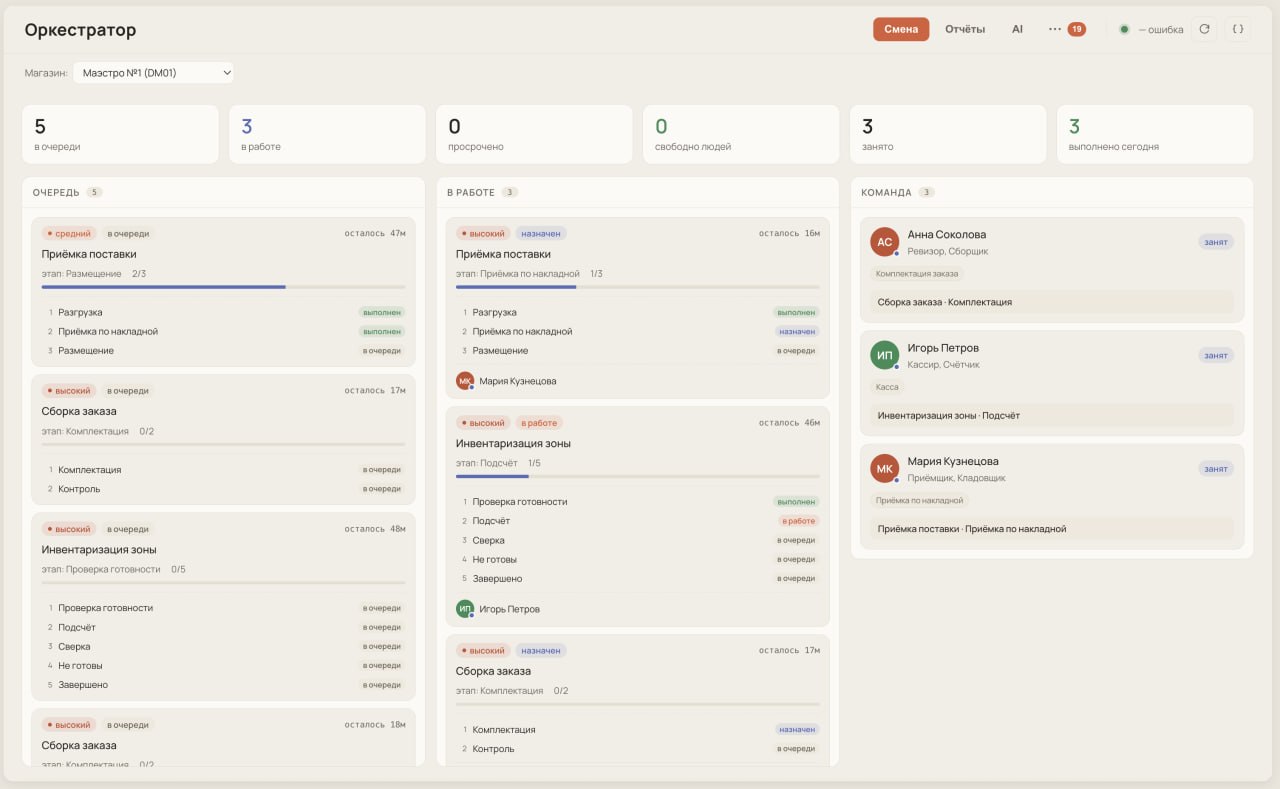Click 'Приёмка поставки · Приёмка по накладной' assignment row
The width and height of the screenshot is (1280, 789).
click(1051, 529)
